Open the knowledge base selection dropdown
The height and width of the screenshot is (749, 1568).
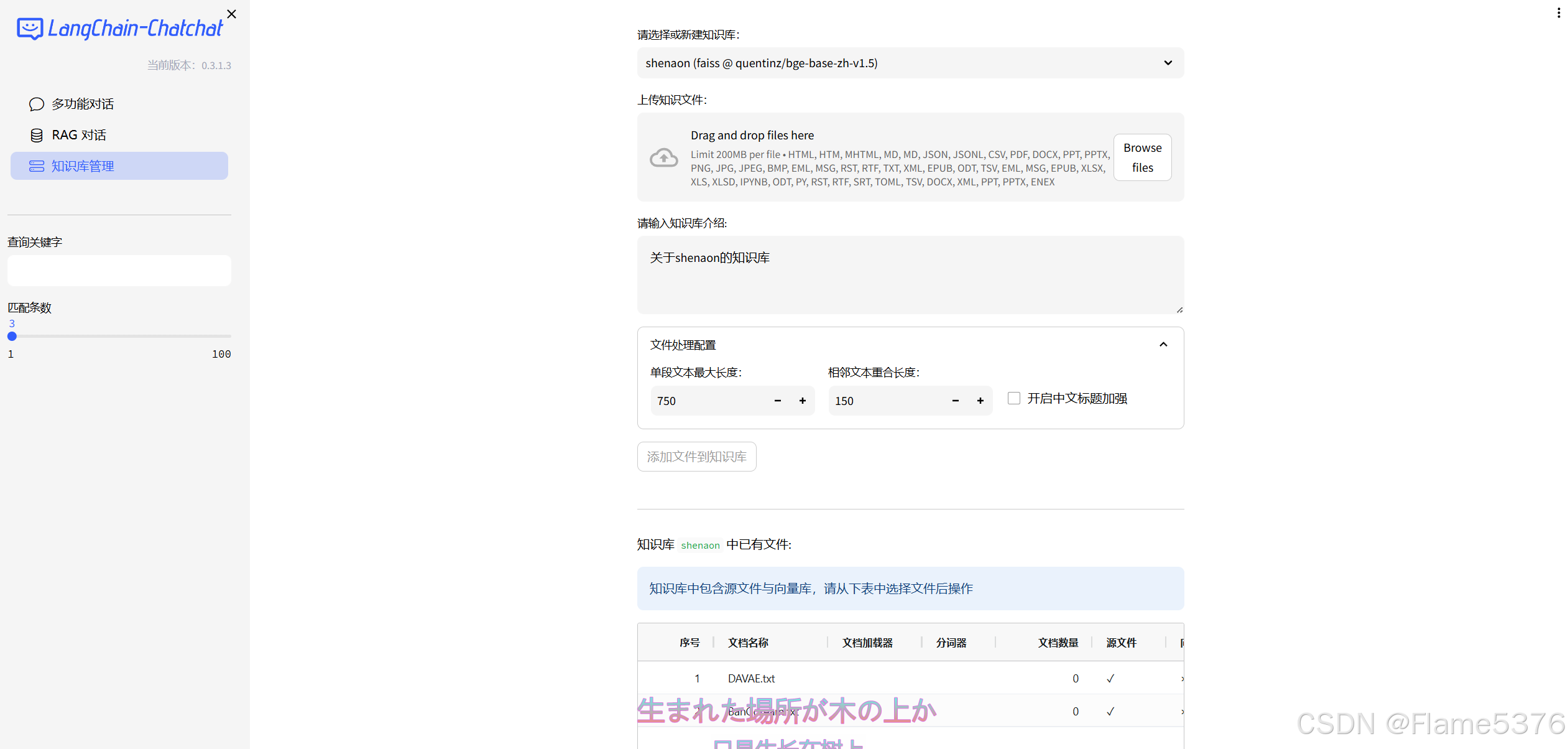point(910,63)
